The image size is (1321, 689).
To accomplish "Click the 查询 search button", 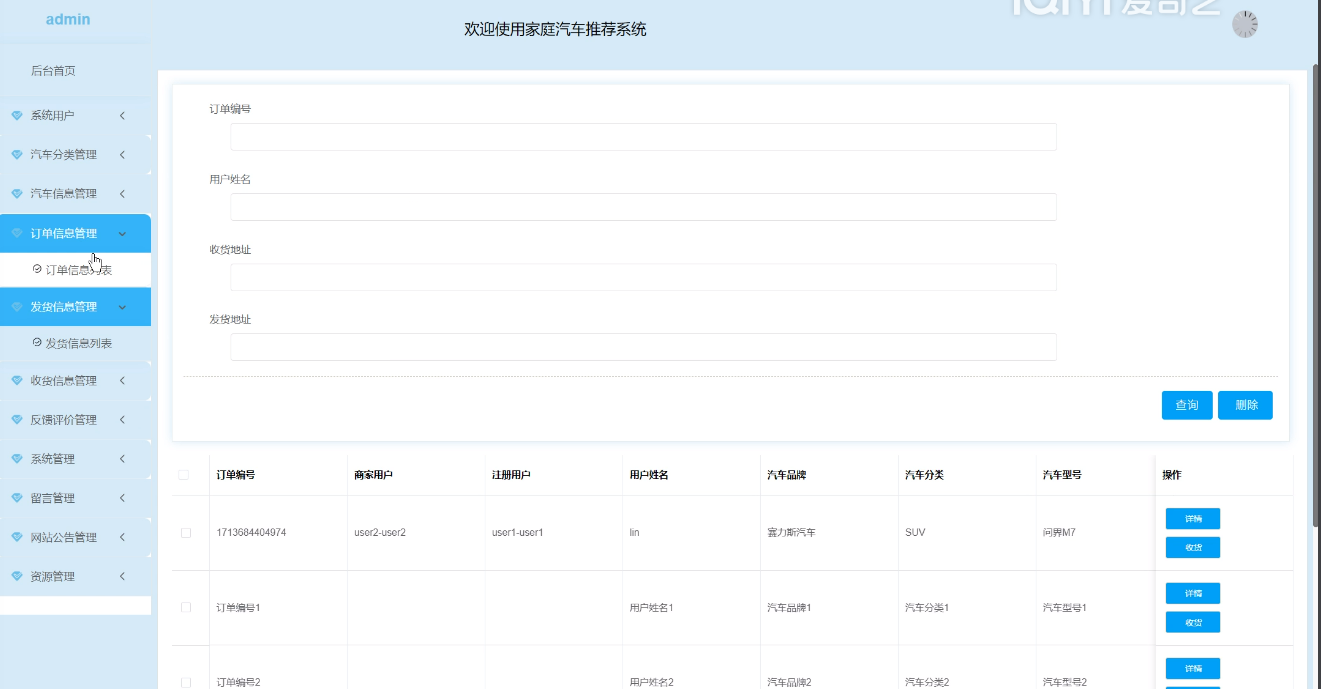I will point(1186,405).
